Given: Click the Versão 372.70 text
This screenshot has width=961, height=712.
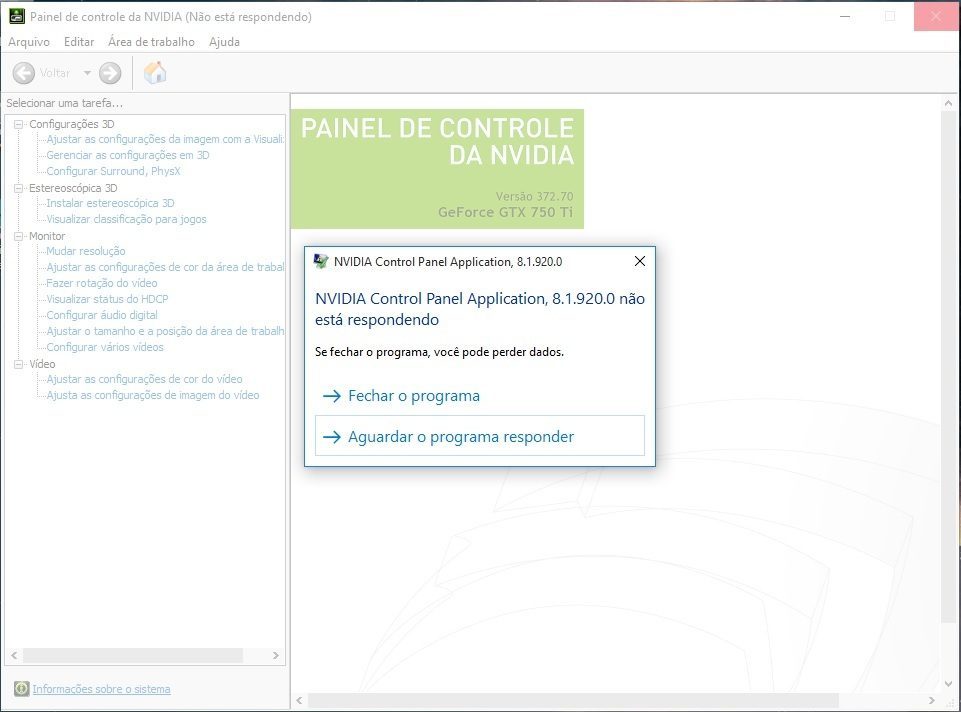Looking at the screenshot, I should [534, 196].
